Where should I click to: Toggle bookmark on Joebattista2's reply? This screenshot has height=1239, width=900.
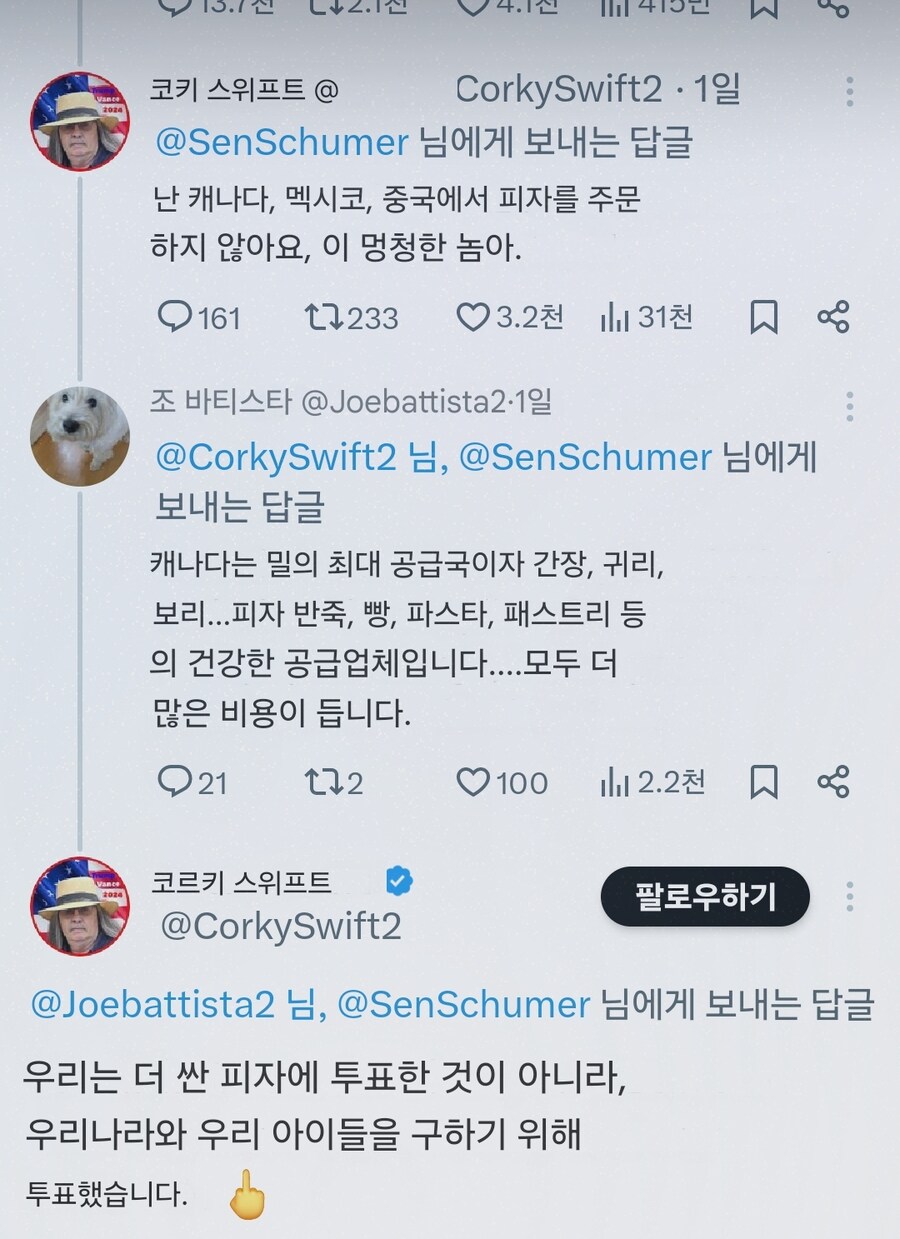(x=765, y=783)
